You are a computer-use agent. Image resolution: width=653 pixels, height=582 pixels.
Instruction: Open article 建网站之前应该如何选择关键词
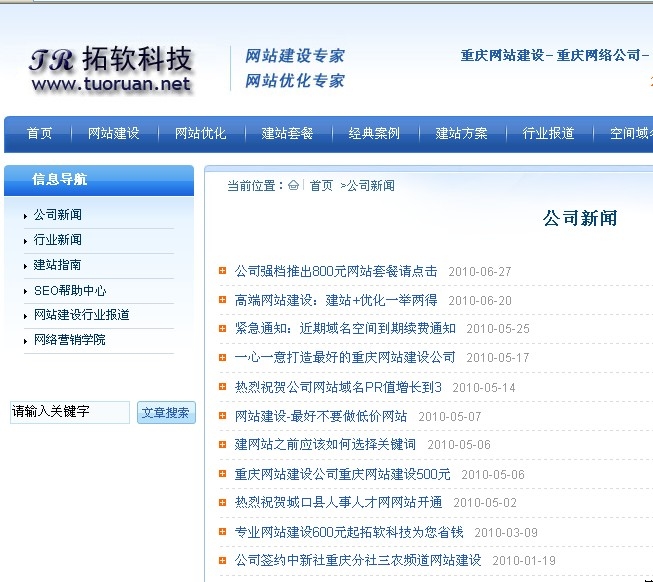[x=325, y=445]
